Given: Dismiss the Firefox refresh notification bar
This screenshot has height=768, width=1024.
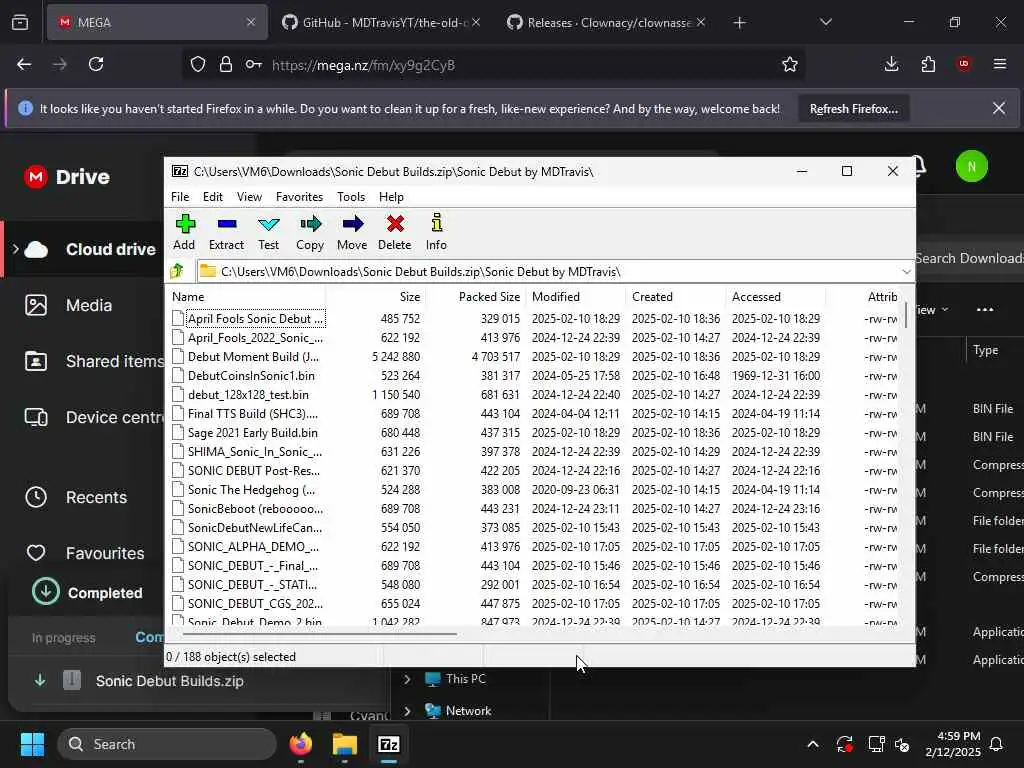Looking at the screenshot, I should point(999,108).
